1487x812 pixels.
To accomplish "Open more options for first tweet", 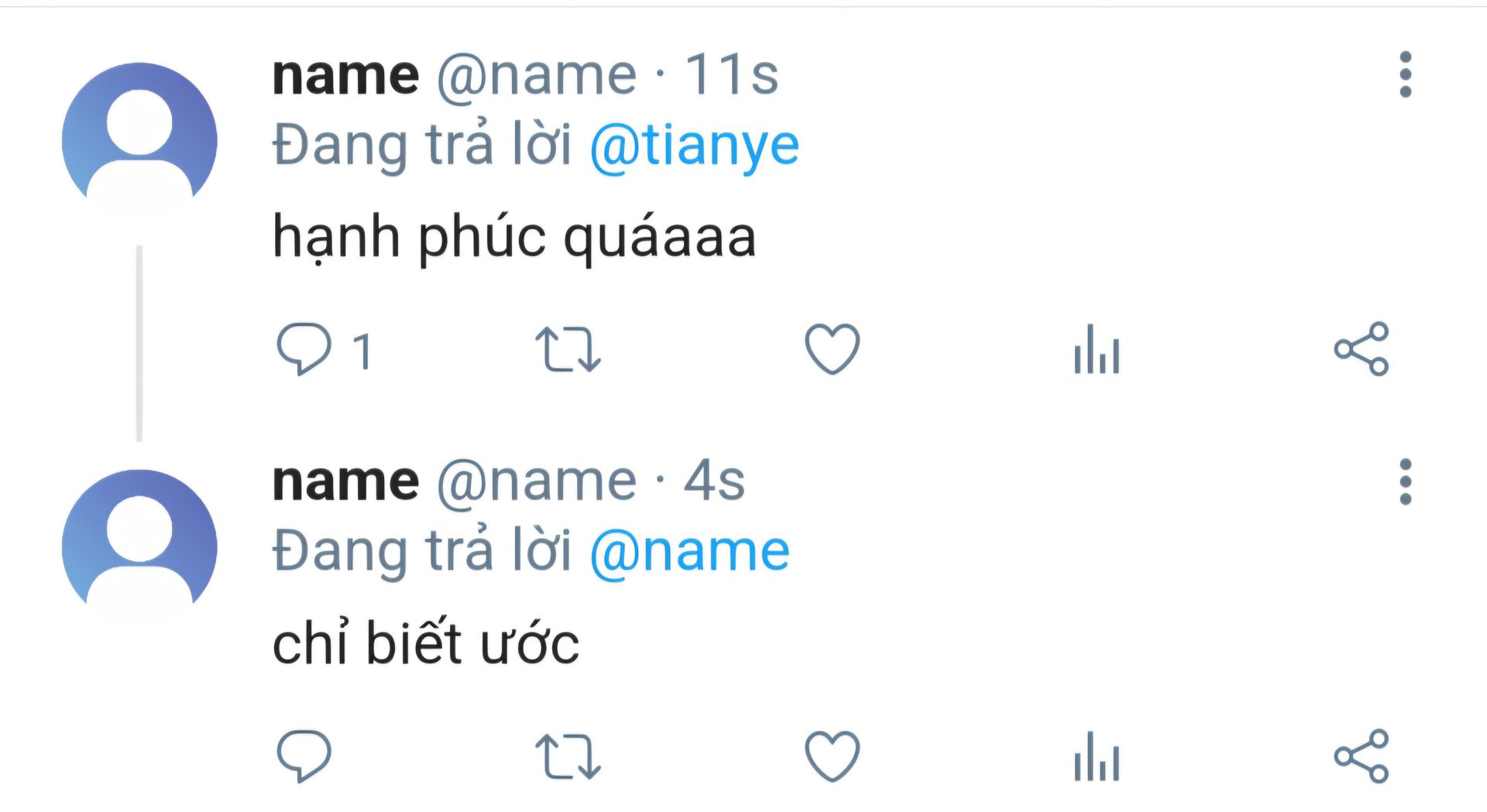I will point(1406,75).
